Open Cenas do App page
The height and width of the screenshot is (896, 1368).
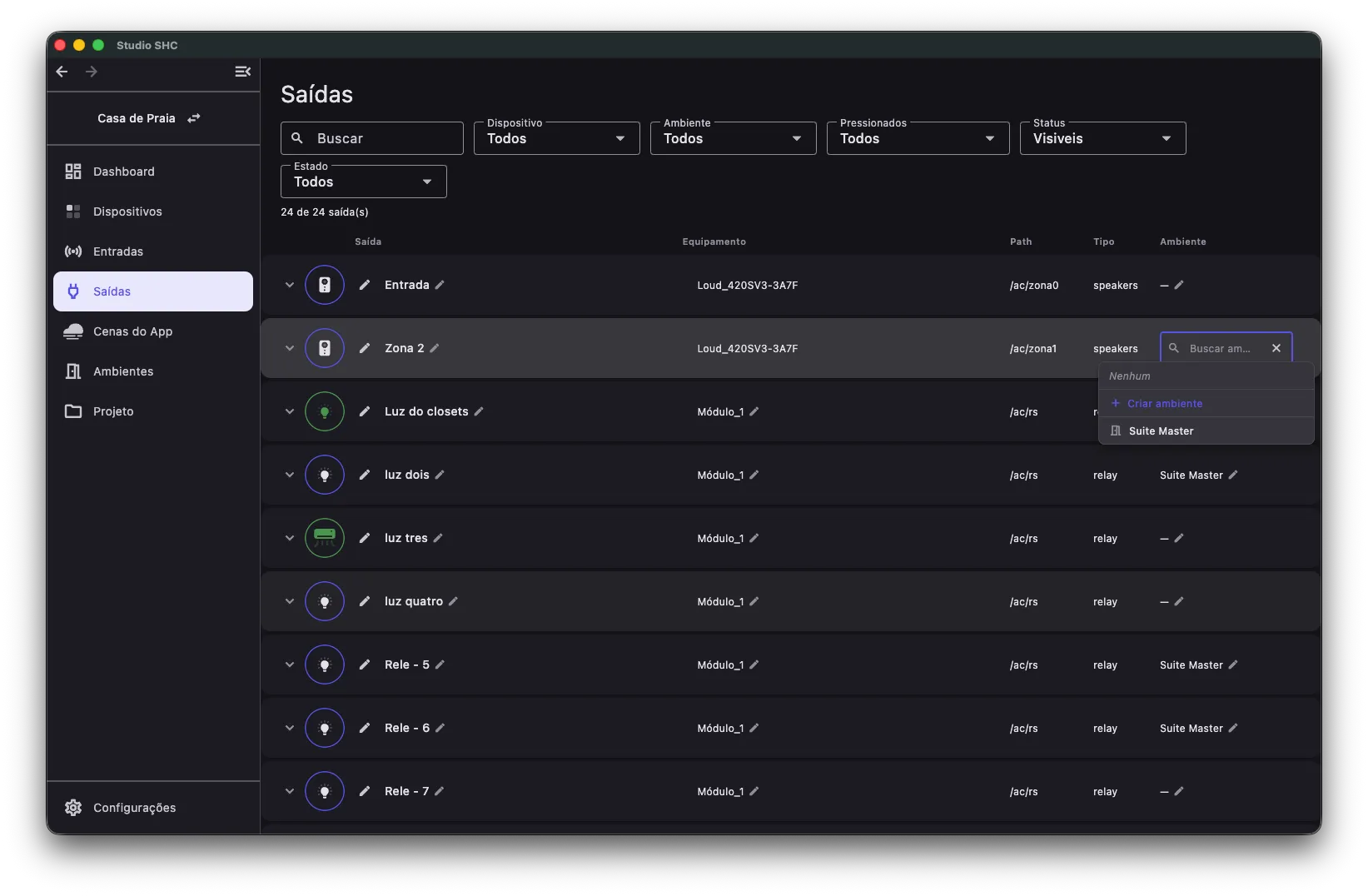(153, 331)
